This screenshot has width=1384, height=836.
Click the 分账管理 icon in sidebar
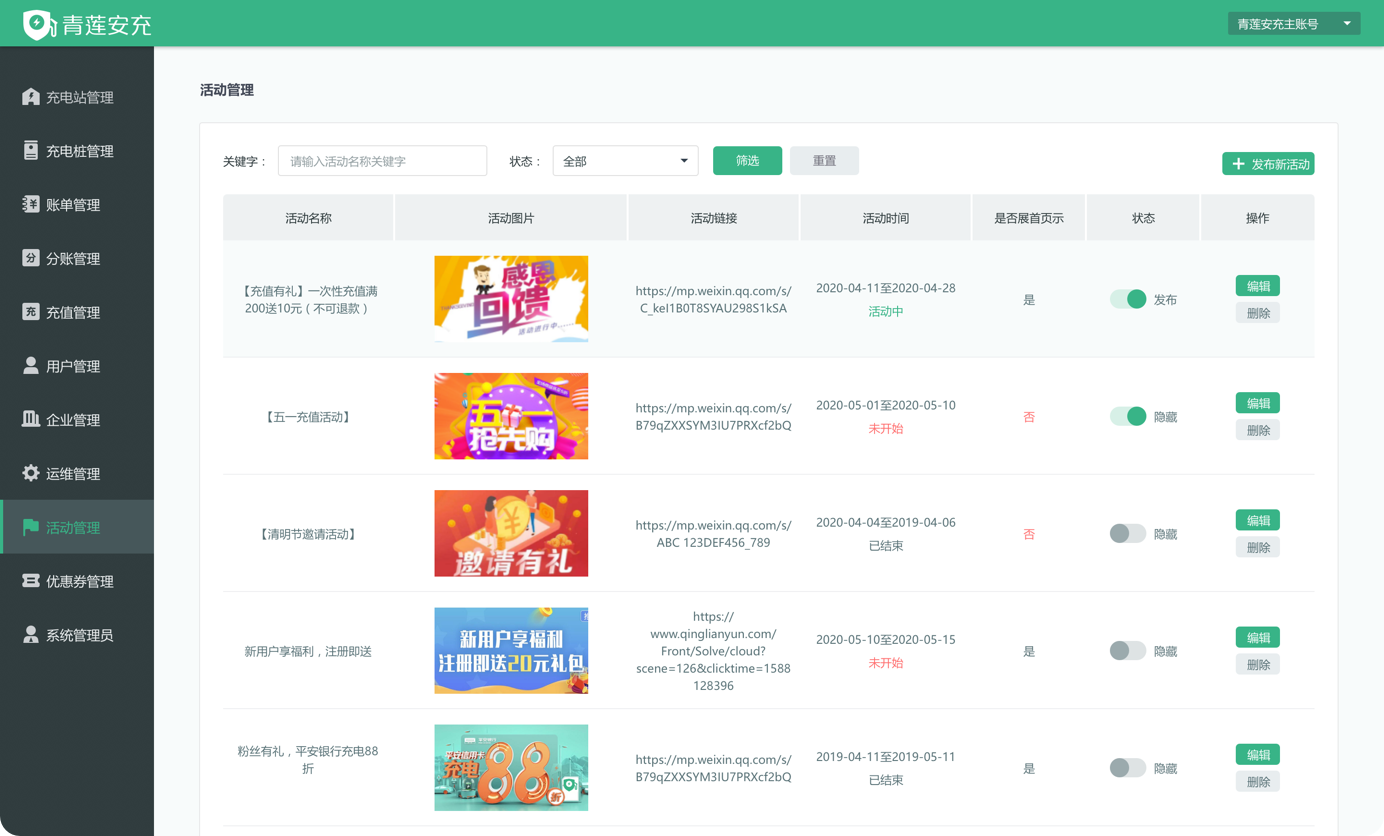coord(31,259)
